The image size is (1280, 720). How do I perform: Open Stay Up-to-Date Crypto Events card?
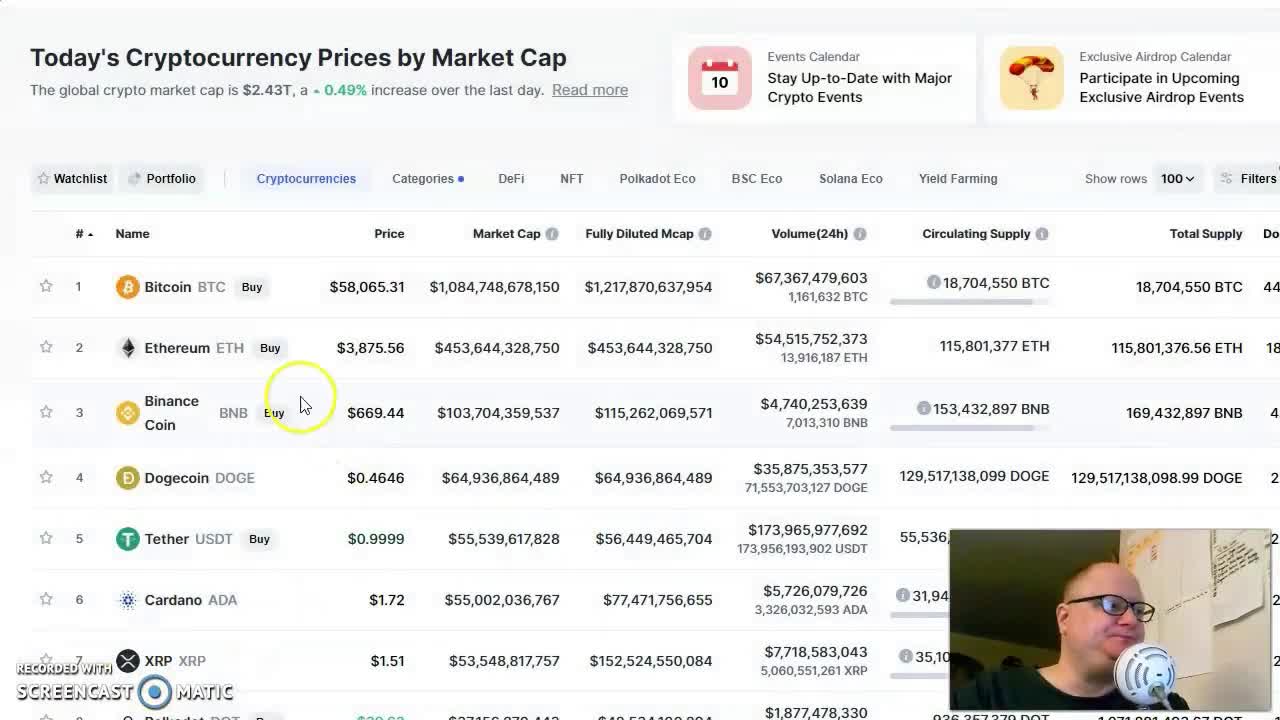825,77
